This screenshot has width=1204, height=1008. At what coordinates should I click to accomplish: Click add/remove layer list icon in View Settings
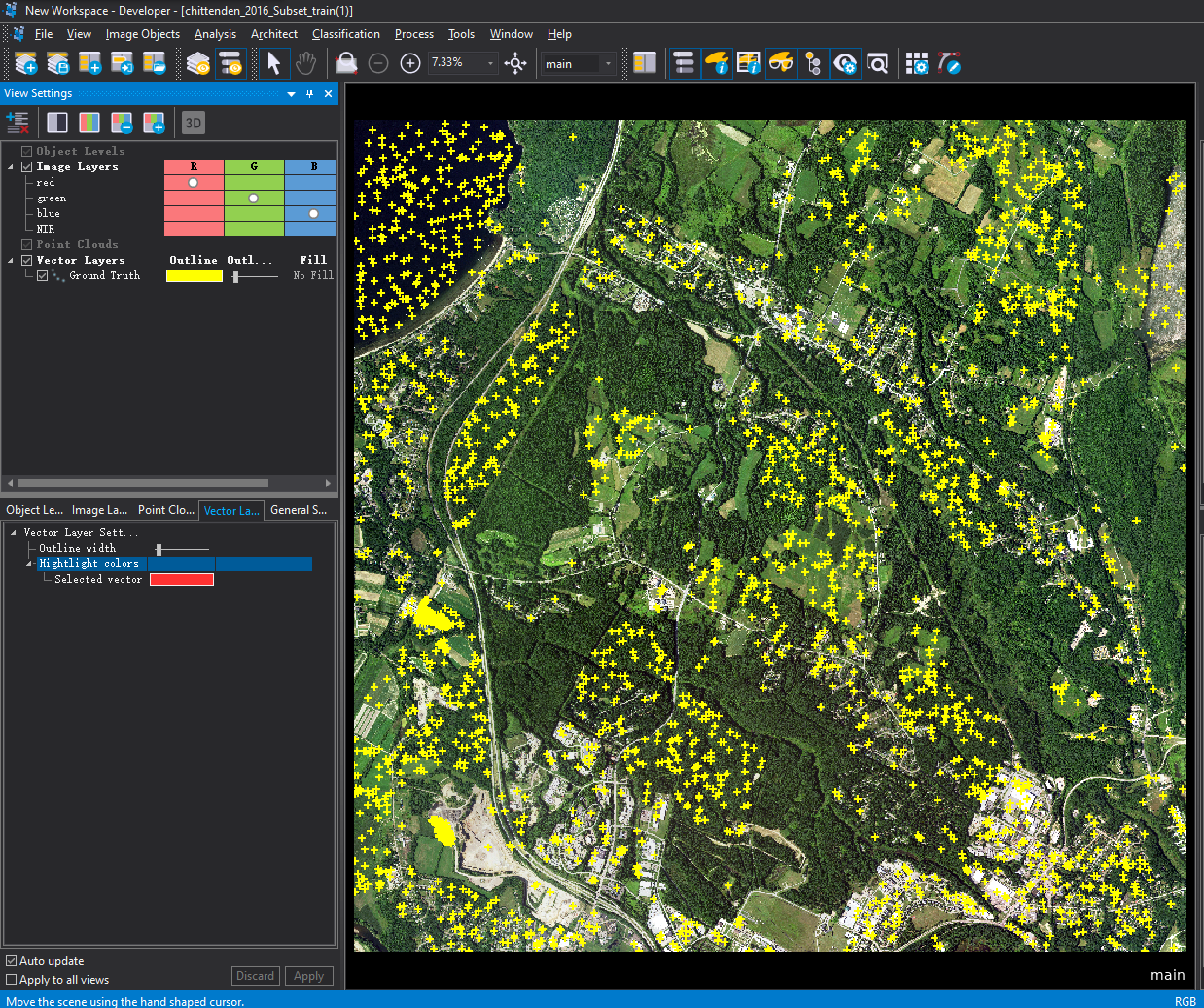[x=18, y=123]
